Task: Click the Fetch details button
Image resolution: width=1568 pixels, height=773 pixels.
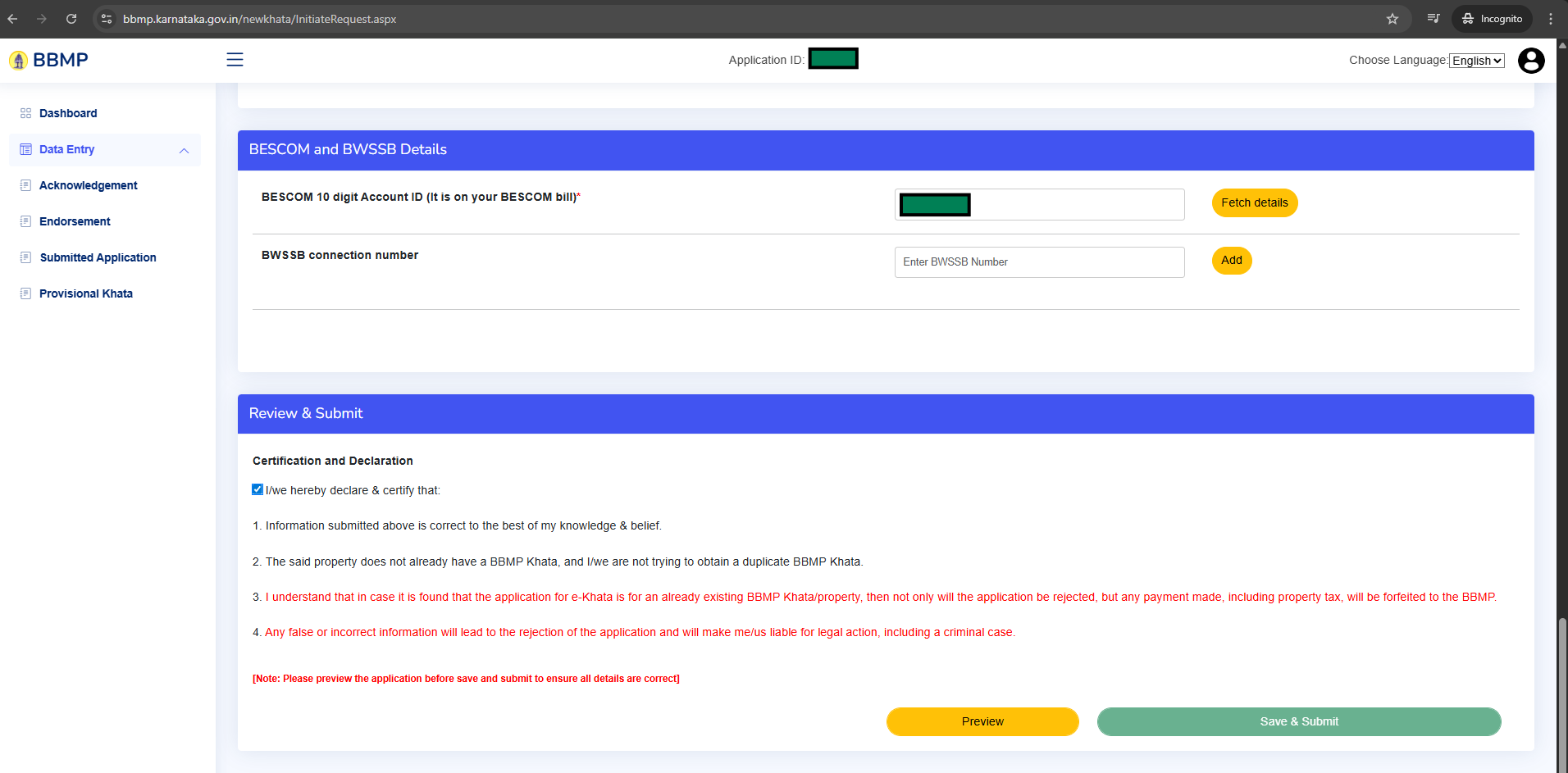Action: (x=1254, y=202)
